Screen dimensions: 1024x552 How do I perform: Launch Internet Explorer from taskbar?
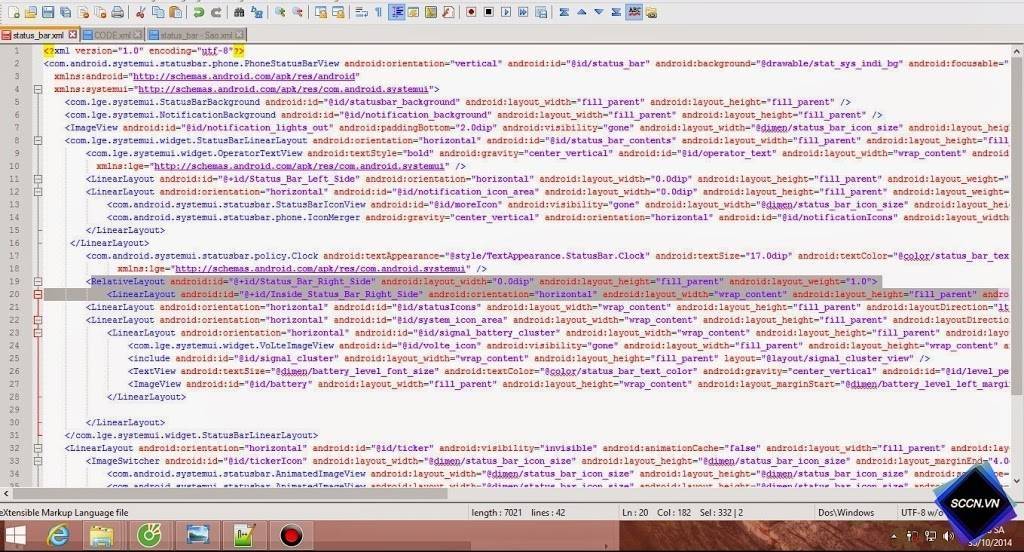[x=58, y=536]
